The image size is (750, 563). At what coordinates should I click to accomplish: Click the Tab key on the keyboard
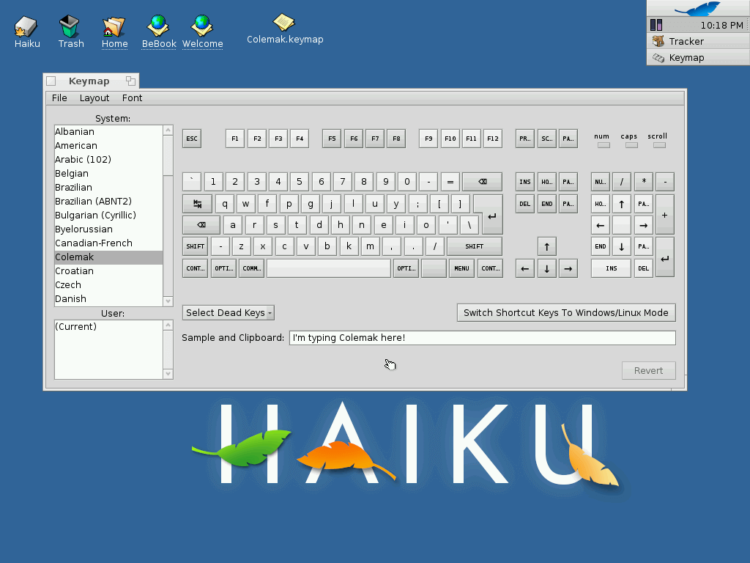[197, 204]
